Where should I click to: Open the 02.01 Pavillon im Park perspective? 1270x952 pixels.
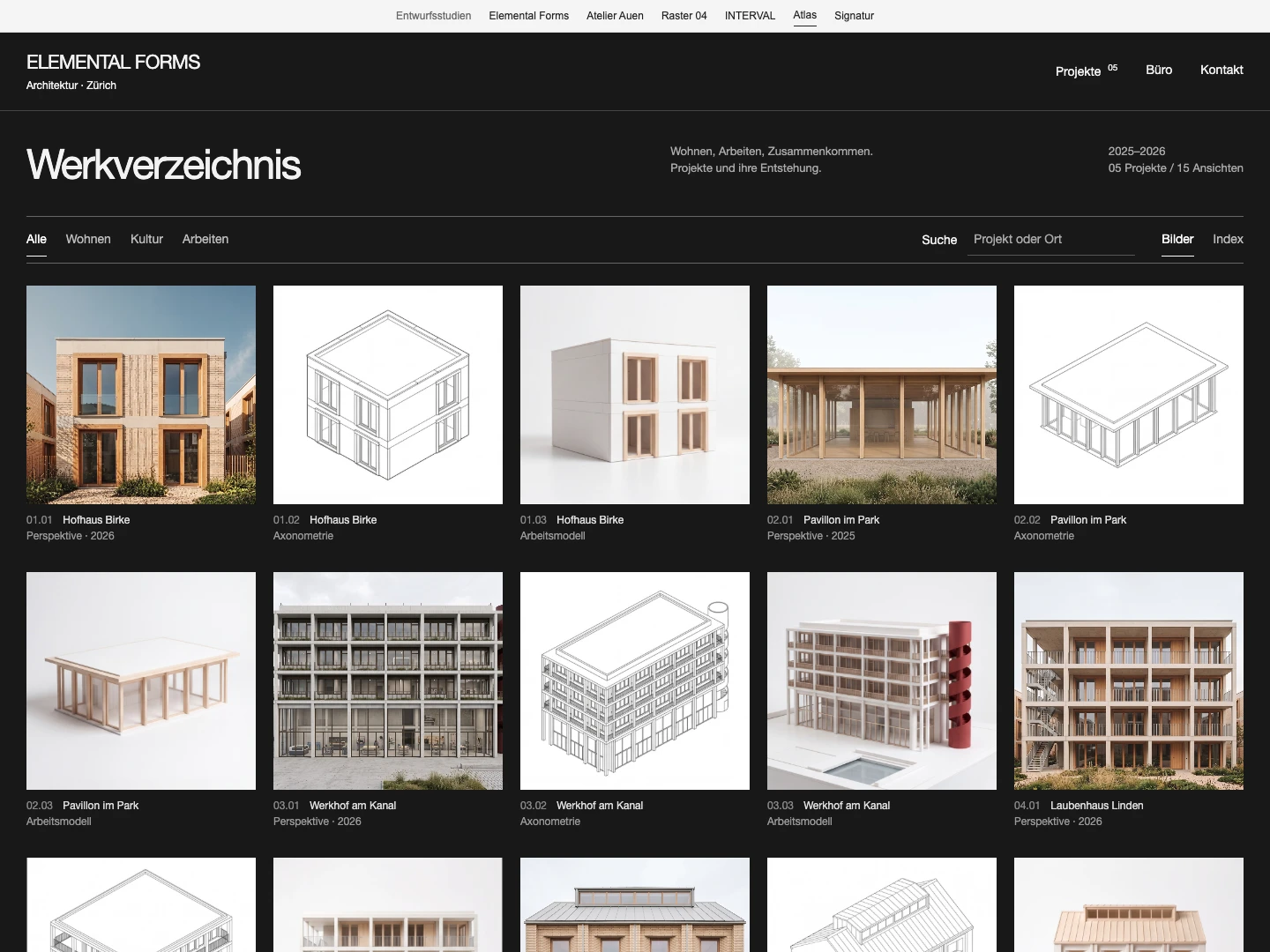pyautogui.click(x=882, y=395)
